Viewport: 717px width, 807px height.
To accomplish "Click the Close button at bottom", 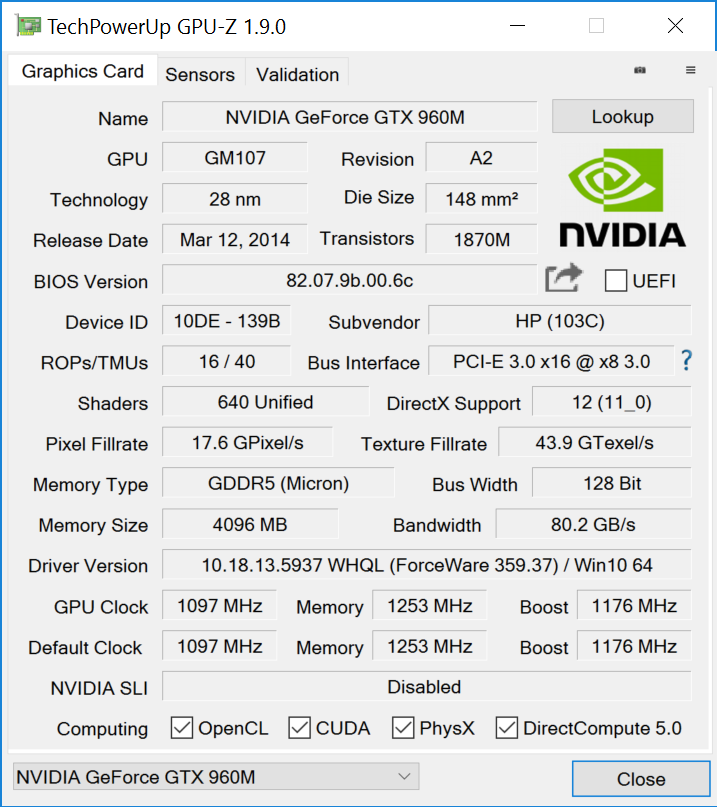I will click(x=640, y=779).
